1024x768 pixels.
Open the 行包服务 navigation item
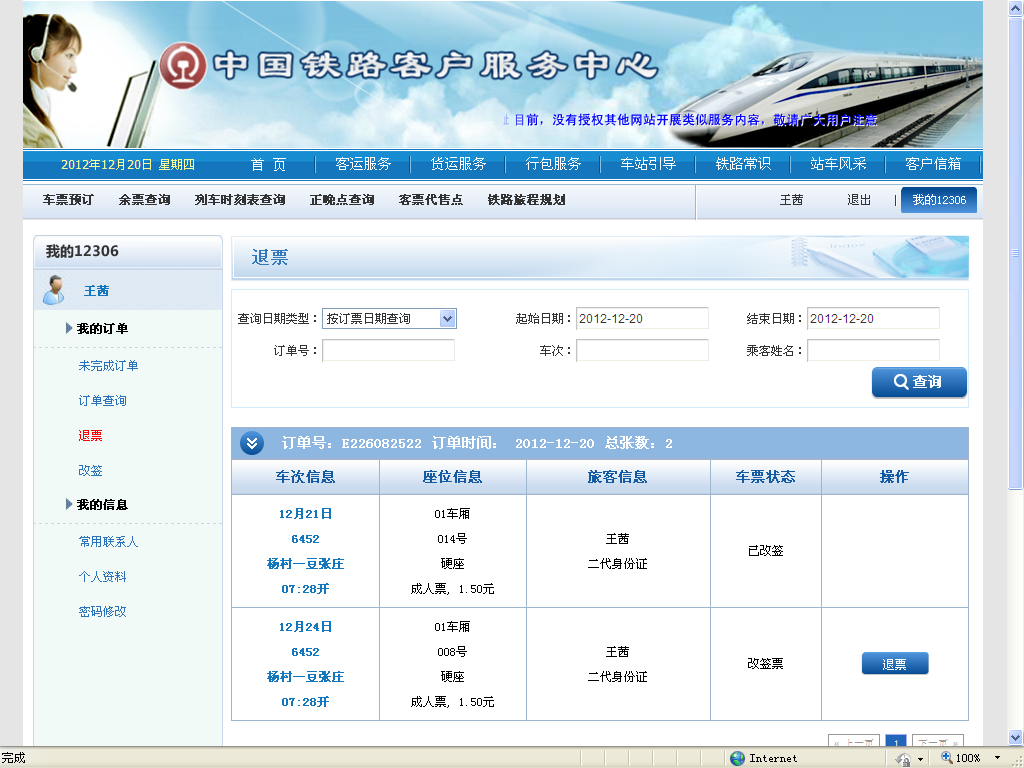pyautogui.click(x=553, y=164)
